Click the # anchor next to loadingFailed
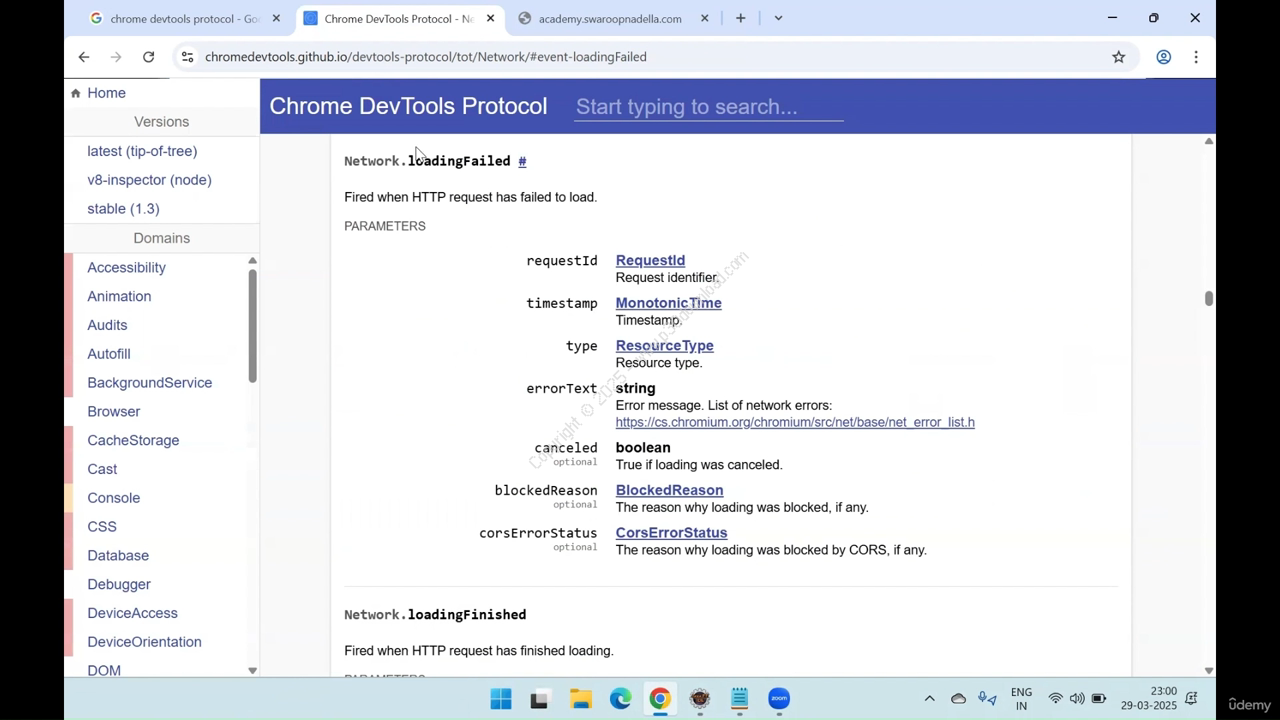Screen dimensions: 1280x720 (x=522, y=161)
